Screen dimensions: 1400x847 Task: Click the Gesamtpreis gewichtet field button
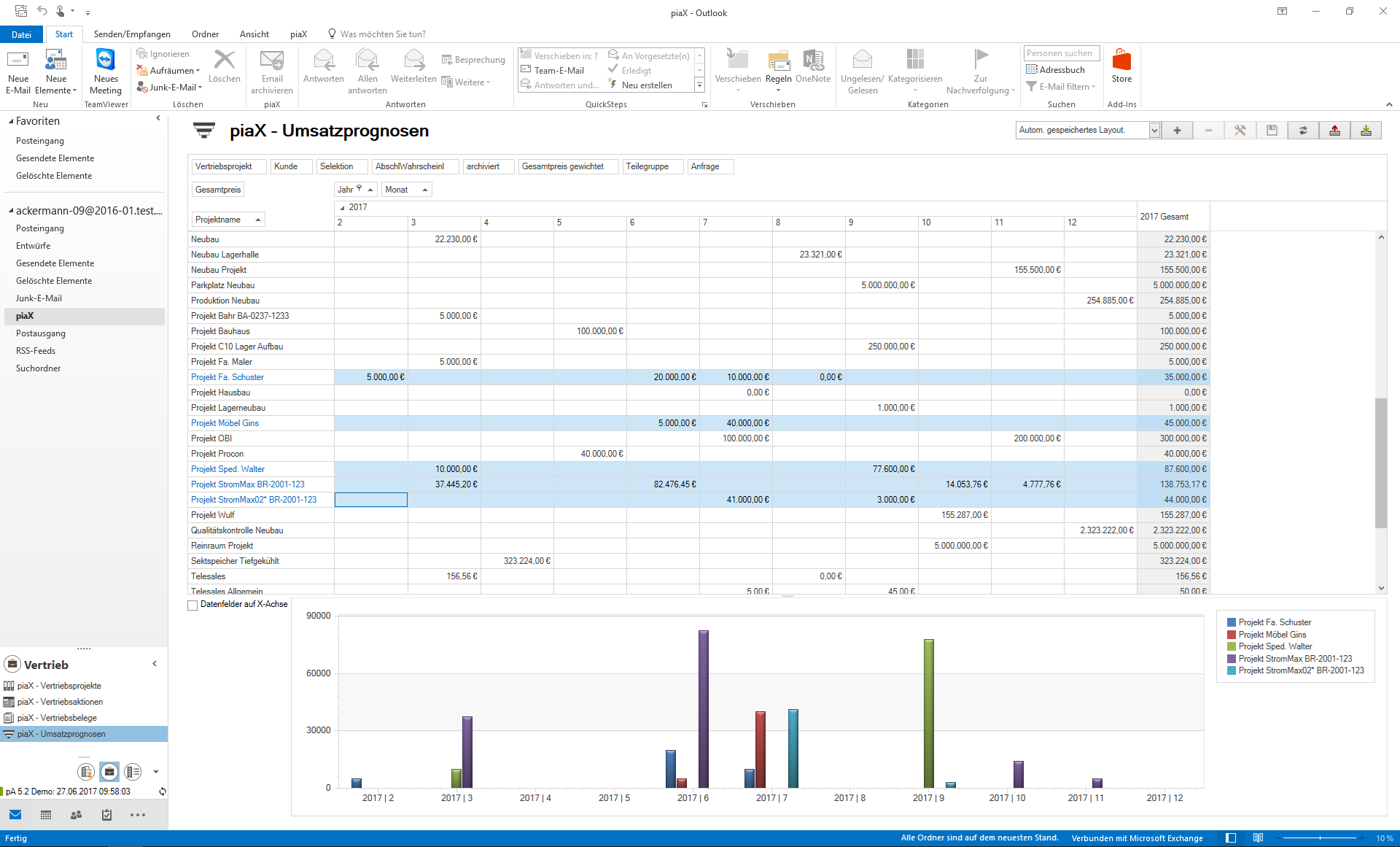click(568, 166)
